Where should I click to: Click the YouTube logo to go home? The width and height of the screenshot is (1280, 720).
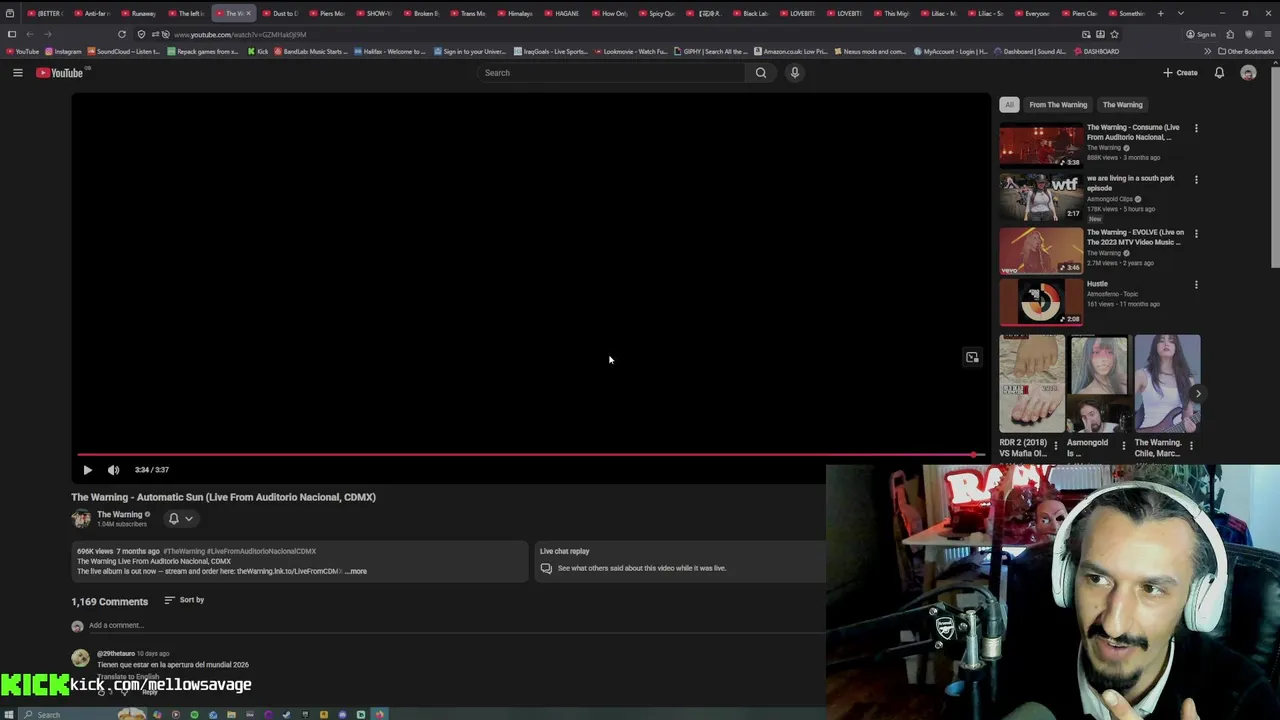(x=59, y=73)
